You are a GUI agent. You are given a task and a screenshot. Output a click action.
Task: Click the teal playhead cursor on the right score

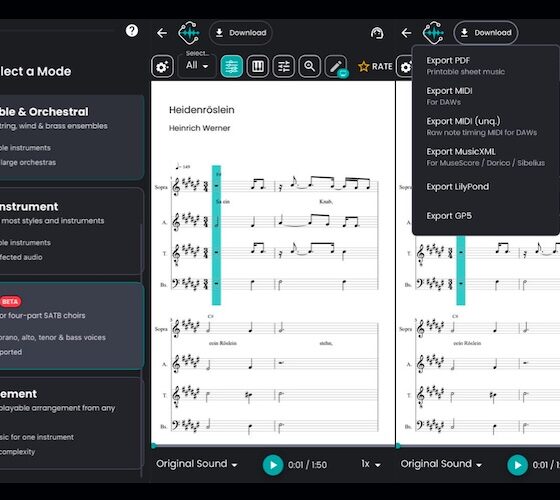pyautogui.click(x=461, y=270)
